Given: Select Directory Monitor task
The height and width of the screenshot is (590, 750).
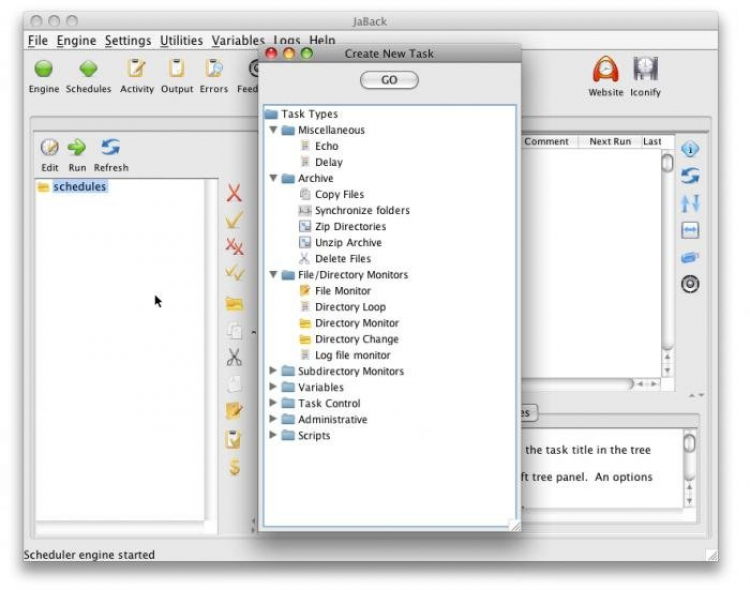Looking at the screenshot, I should (x=356, y=323).
